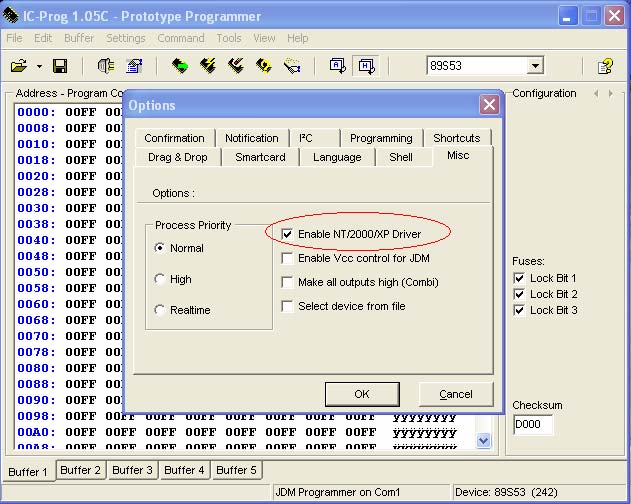The height and width of the screenshot is (504, 631).
Task: Open the Settings menu
Action: pyautogui.click(x=126, y=38)
